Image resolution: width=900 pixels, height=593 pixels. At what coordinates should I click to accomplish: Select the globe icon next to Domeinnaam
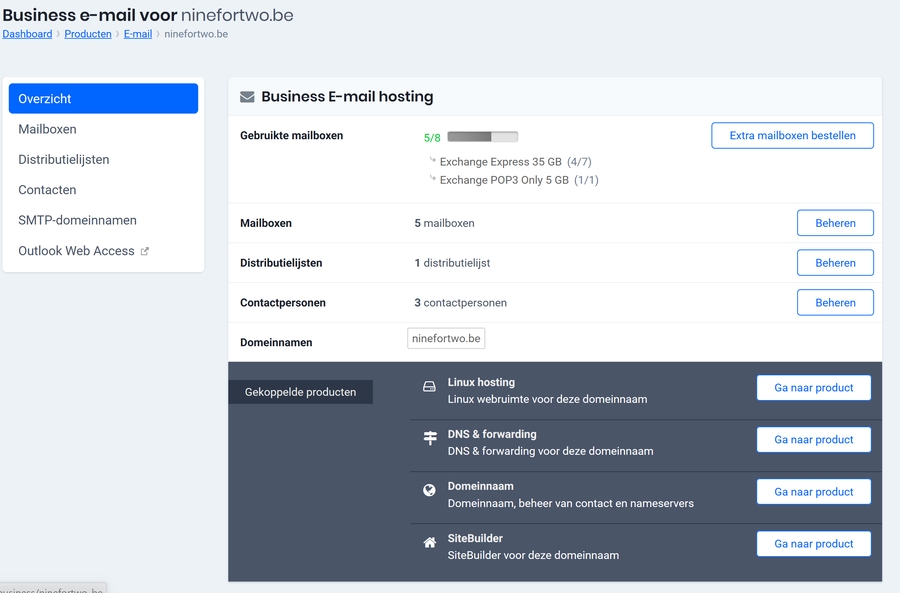click(x=429, y=490)
